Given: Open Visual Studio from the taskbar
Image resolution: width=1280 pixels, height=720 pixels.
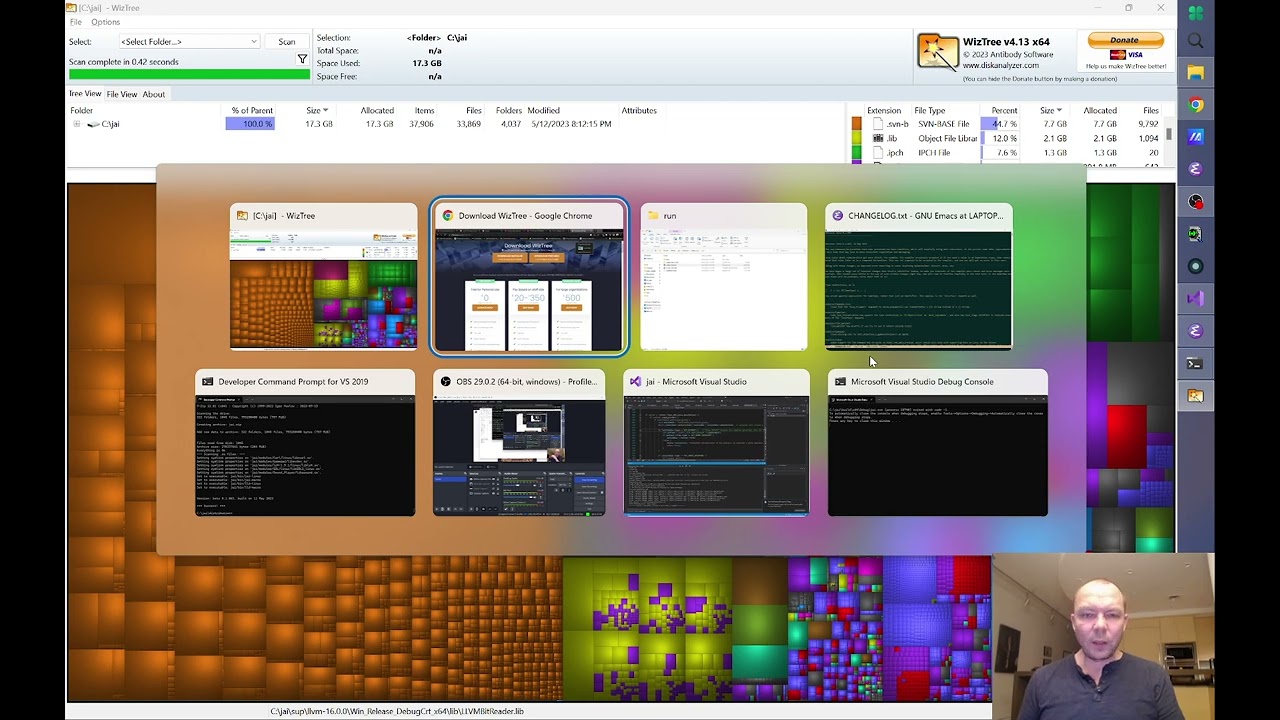Looking at the screenshot, I should click(1195, 298).
